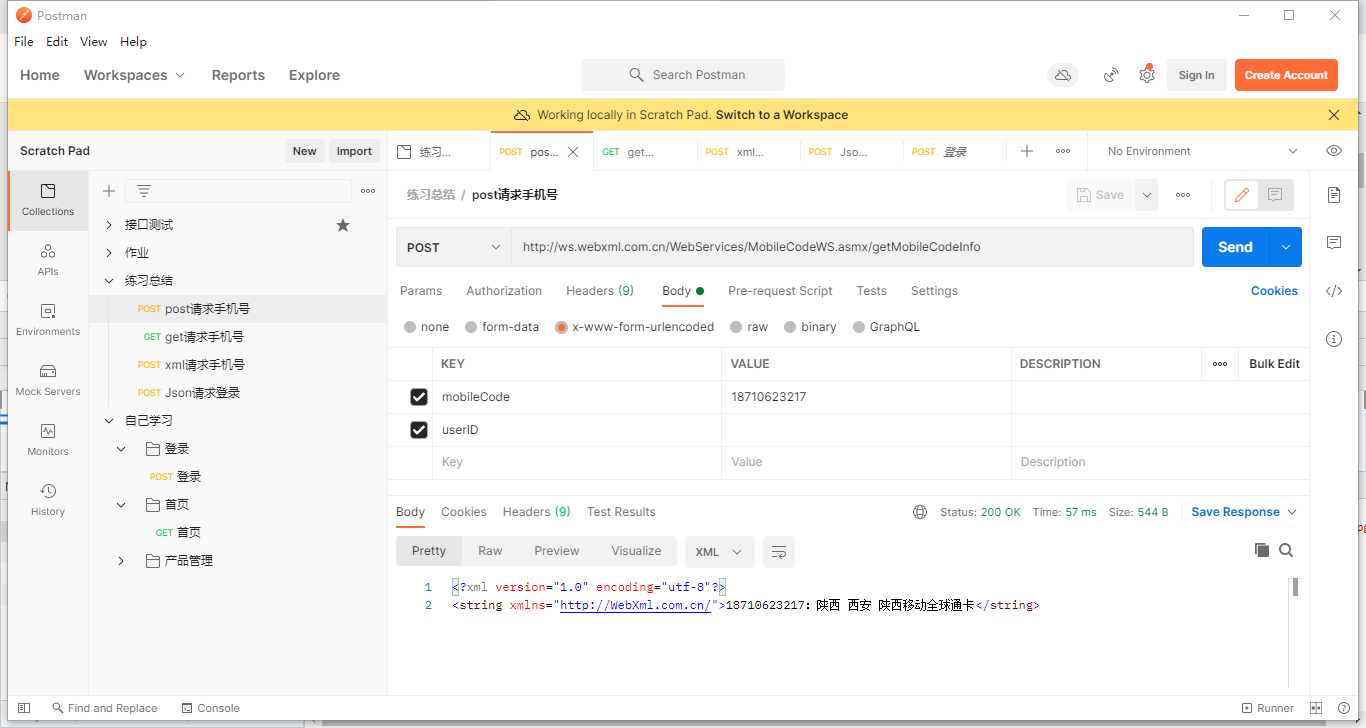
Task: Open the History sidebar panel
Action: [48, 499]
